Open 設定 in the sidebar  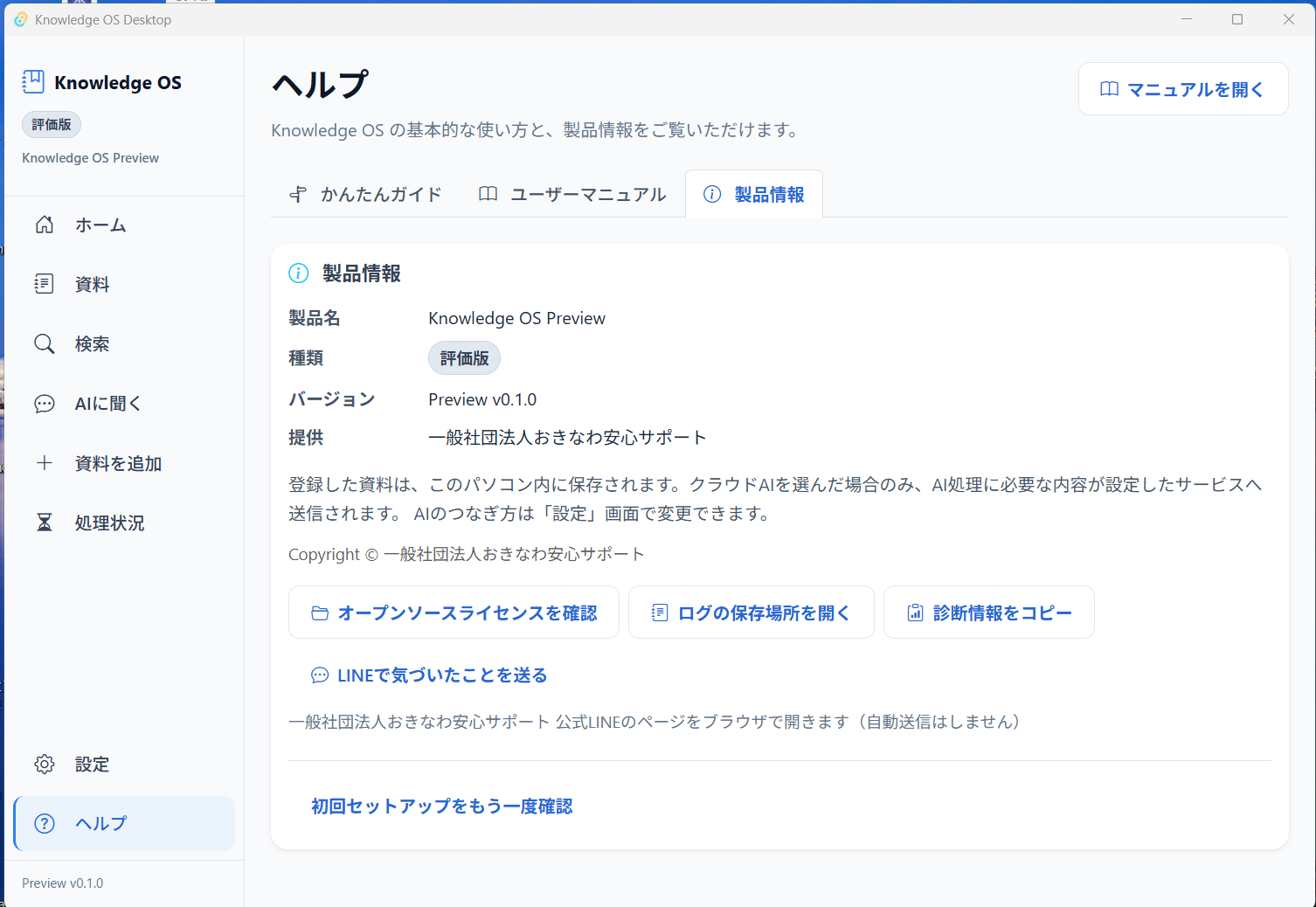124,764
